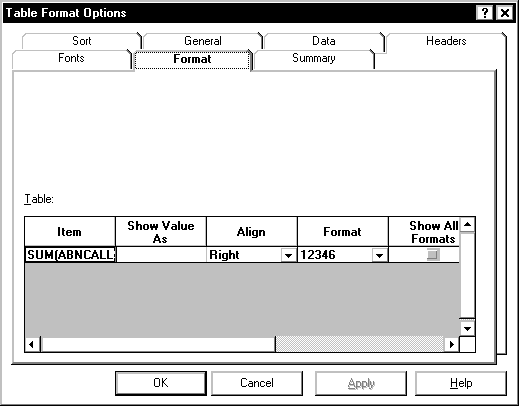Click the left arrow of the horizontal scrollbar
Image resolution: width=519 pixels, height=406 pixels.
point(32,344)
